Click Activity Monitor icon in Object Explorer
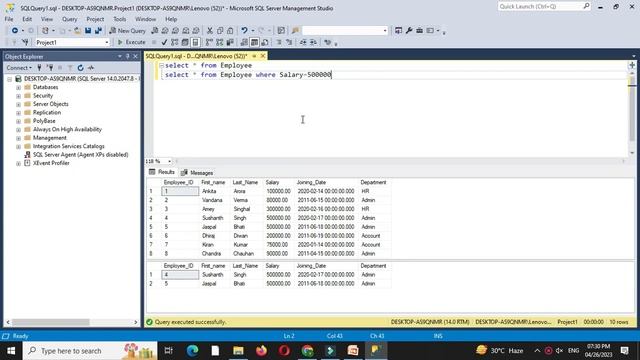 tap(91, 68)
